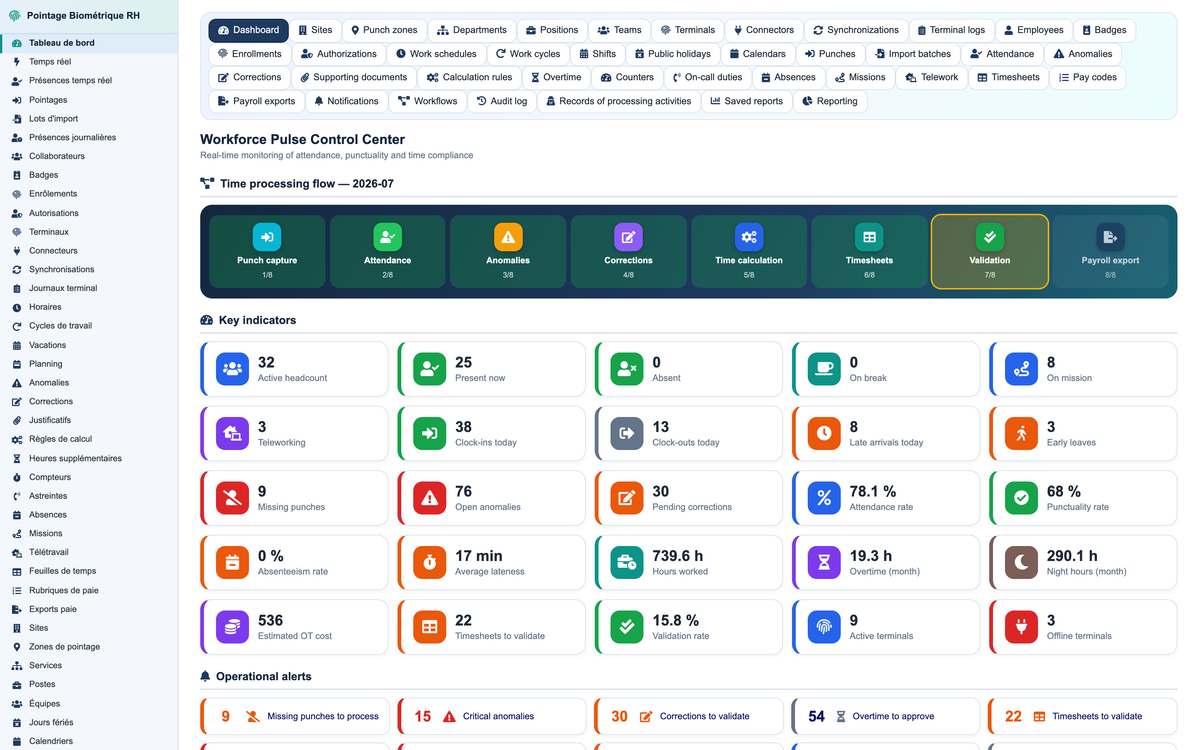This screenshot has width=1200, height=750.
Task: Click the Present now icon
Action: (x=430, y=369)
